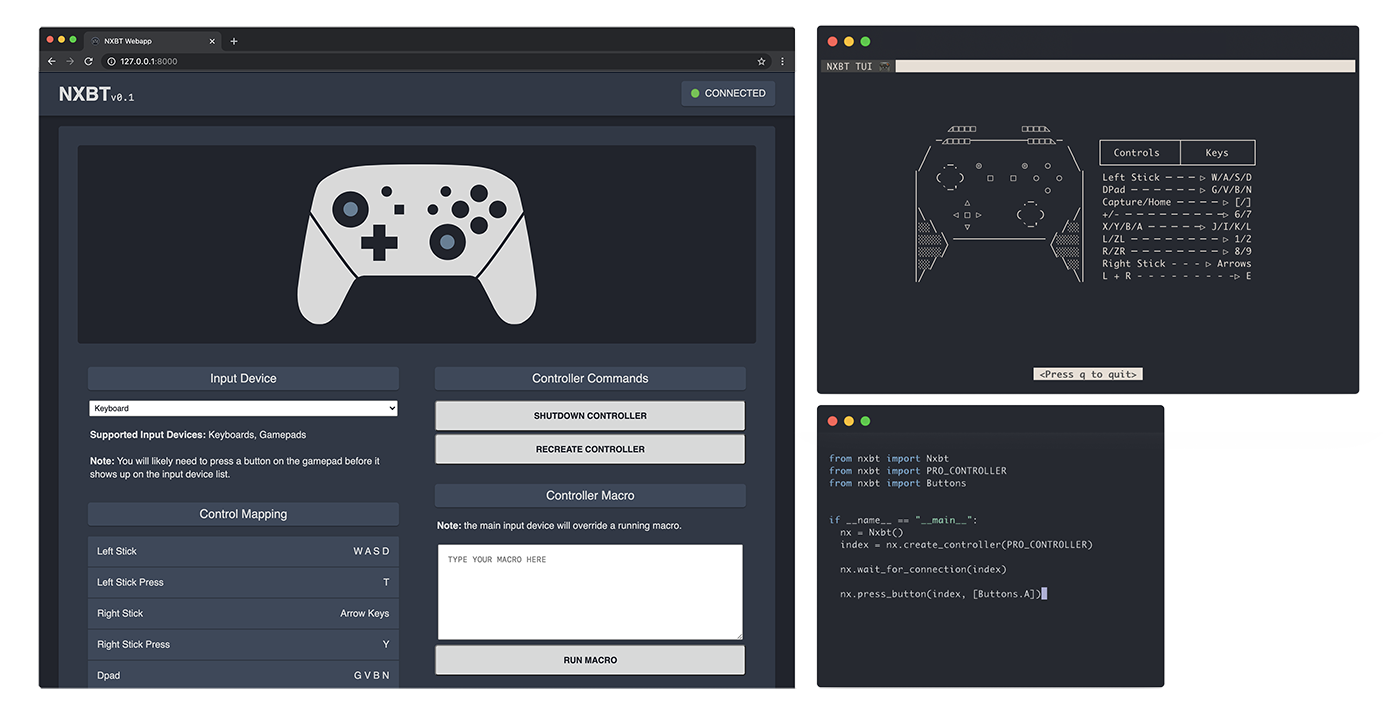Open the browser menu via three-dot icon
The width and height of the screenshot is (1400, 728).
(782, 60)
